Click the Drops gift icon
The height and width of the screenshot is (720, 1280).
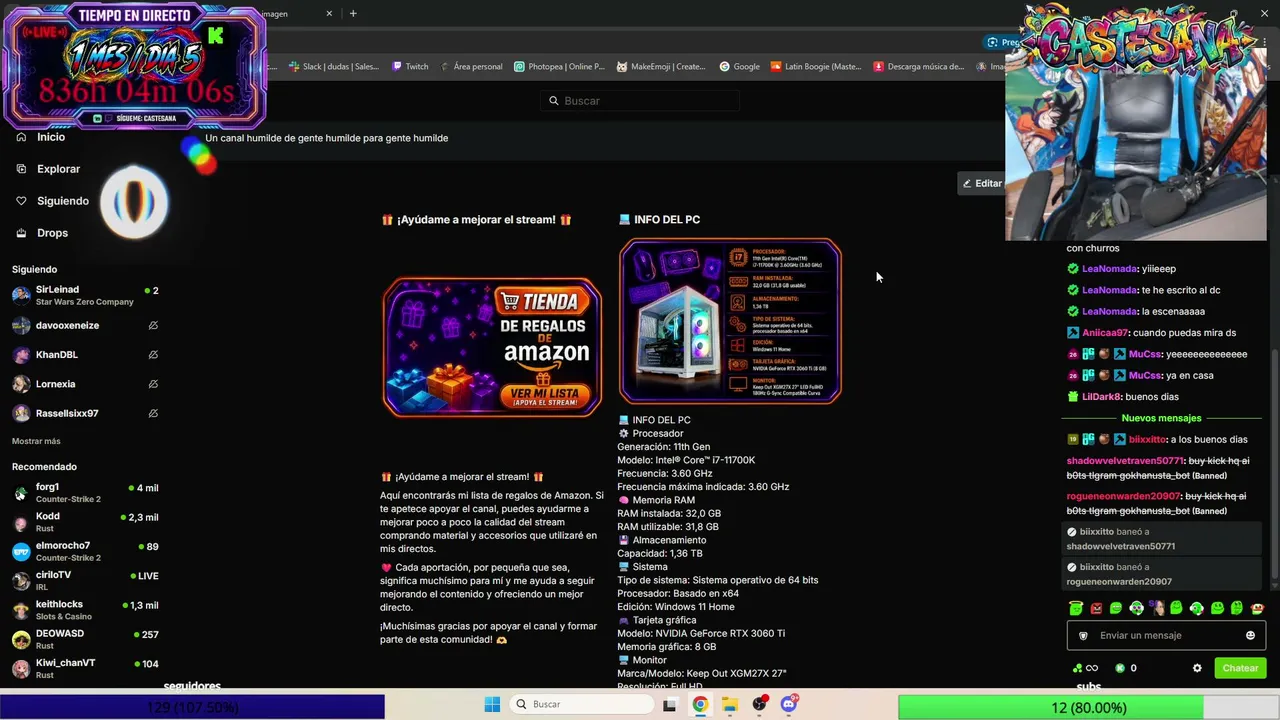21,233
